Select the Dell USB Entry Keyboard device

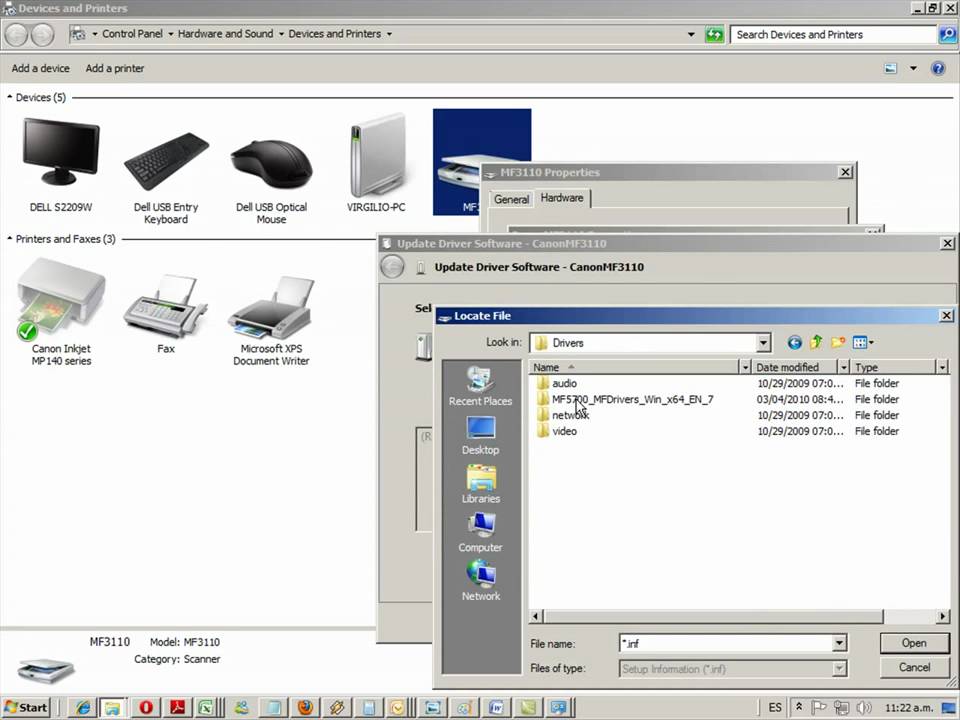pyautogui.click(x=166, y=178)
